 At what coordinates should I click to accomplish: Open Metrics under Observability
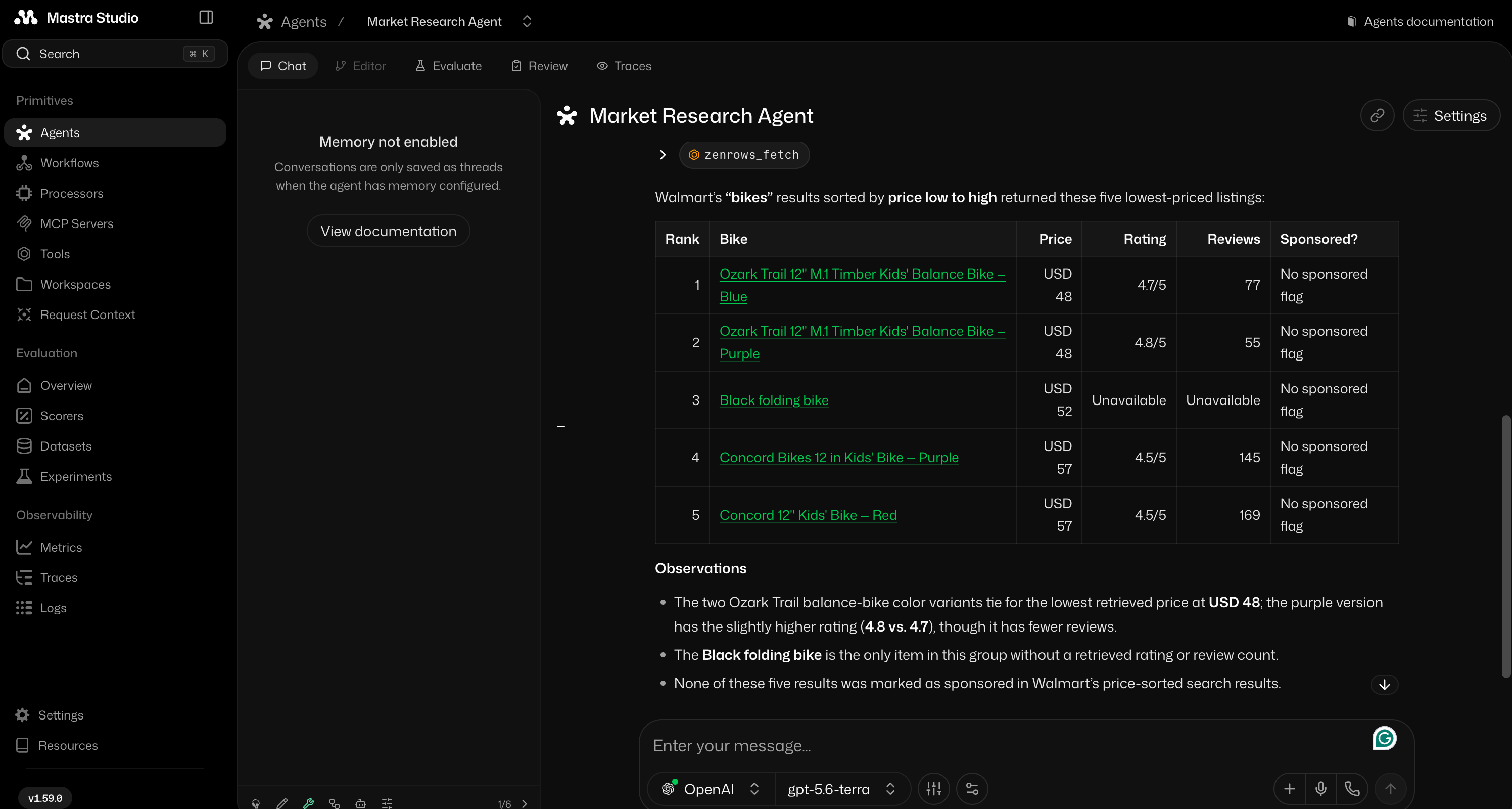pos(115,547)
